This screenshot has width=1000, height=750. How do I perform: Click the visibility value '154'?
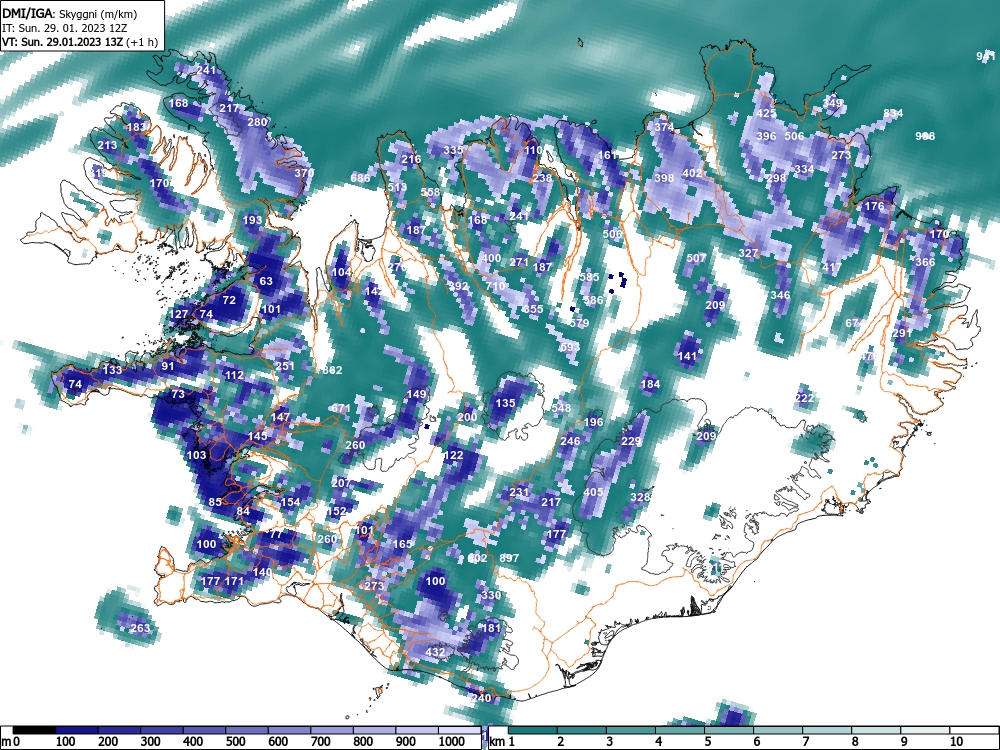coord(290,502)
